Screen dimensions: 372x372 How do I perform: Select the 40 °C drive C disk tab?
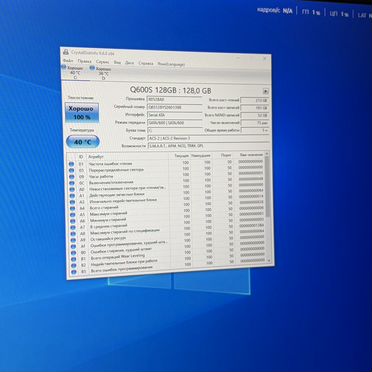74,72
